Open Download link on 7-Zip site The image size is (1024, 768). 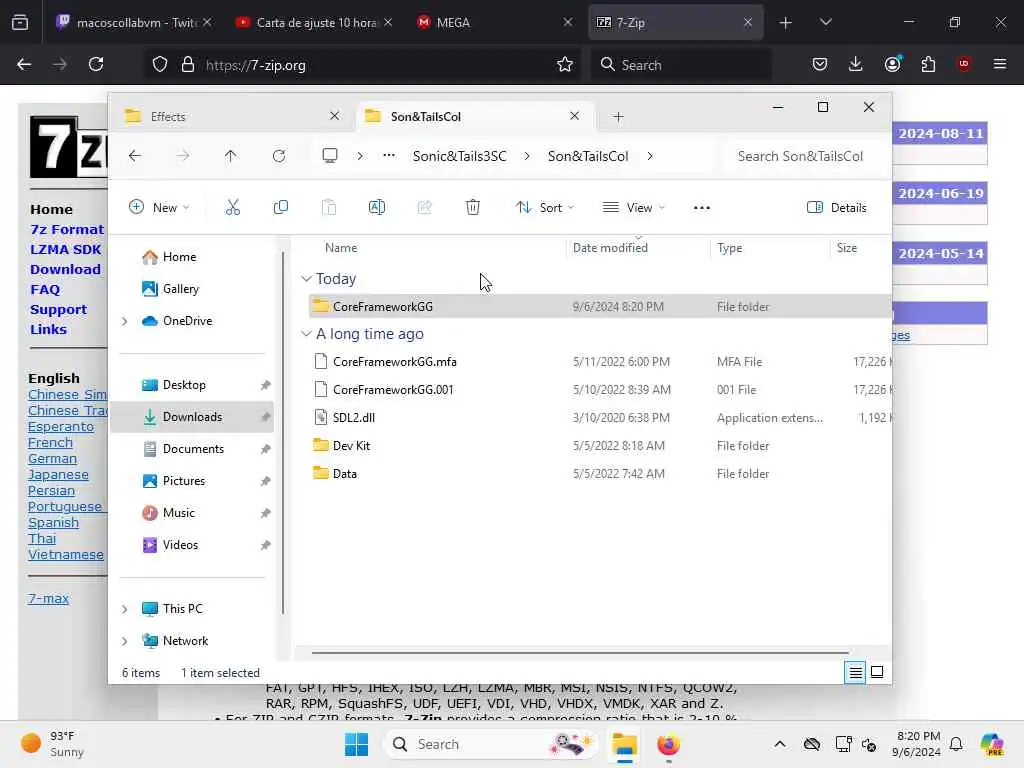[65, 270]
